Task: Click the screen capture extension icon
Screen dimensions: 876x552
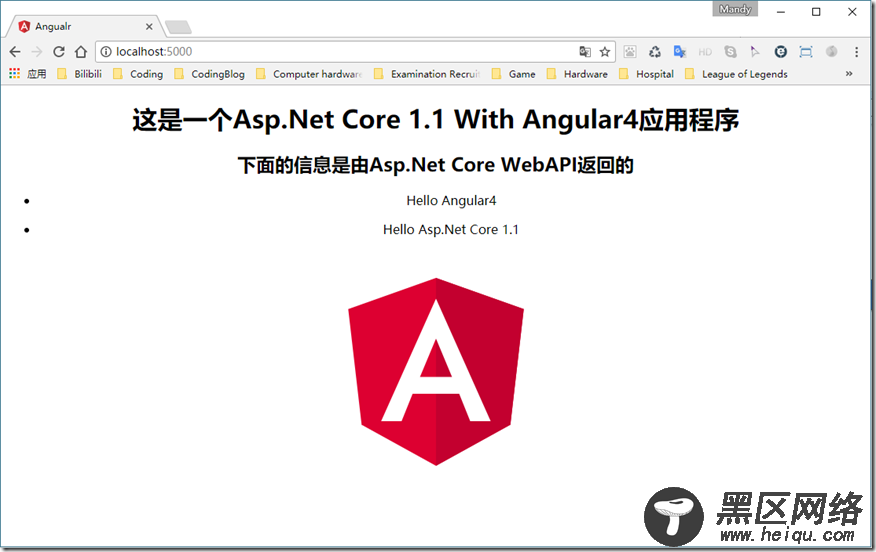Action: (x=806, y=52)
